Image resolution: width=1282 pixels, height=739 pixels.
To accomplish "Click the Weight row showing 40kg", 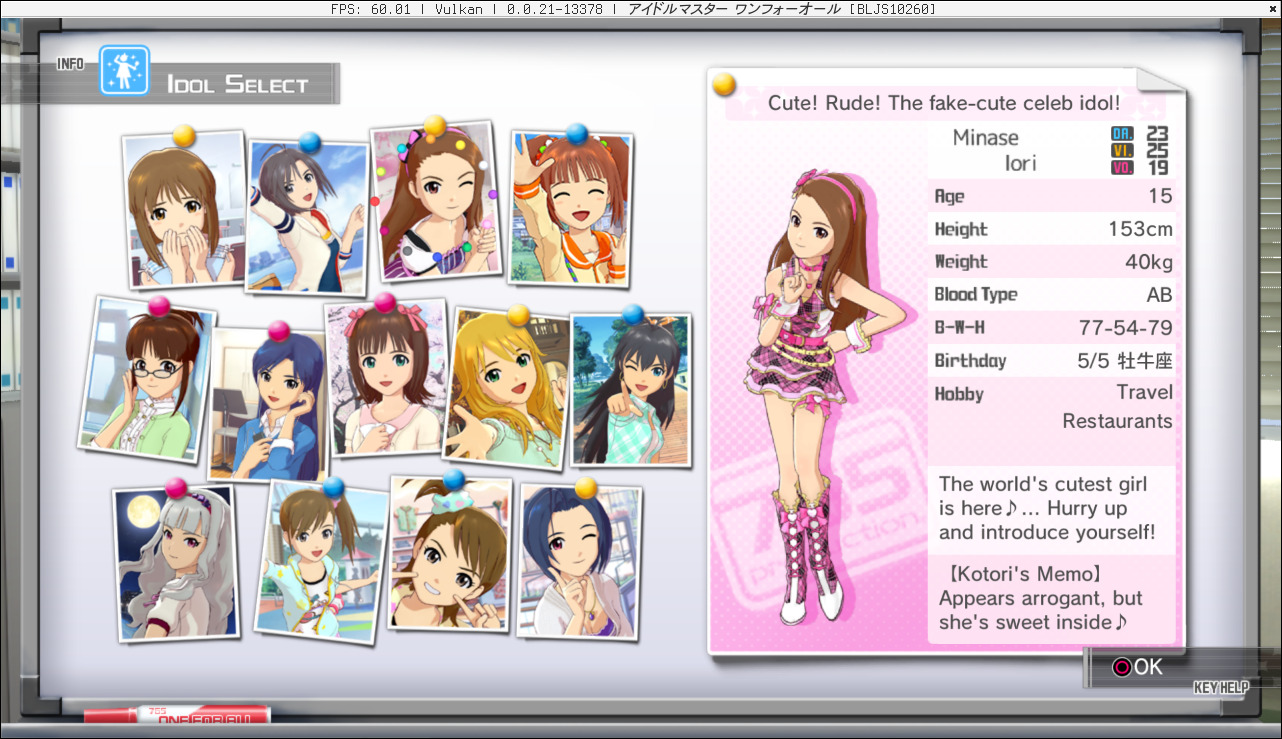I will point(1053,262).
